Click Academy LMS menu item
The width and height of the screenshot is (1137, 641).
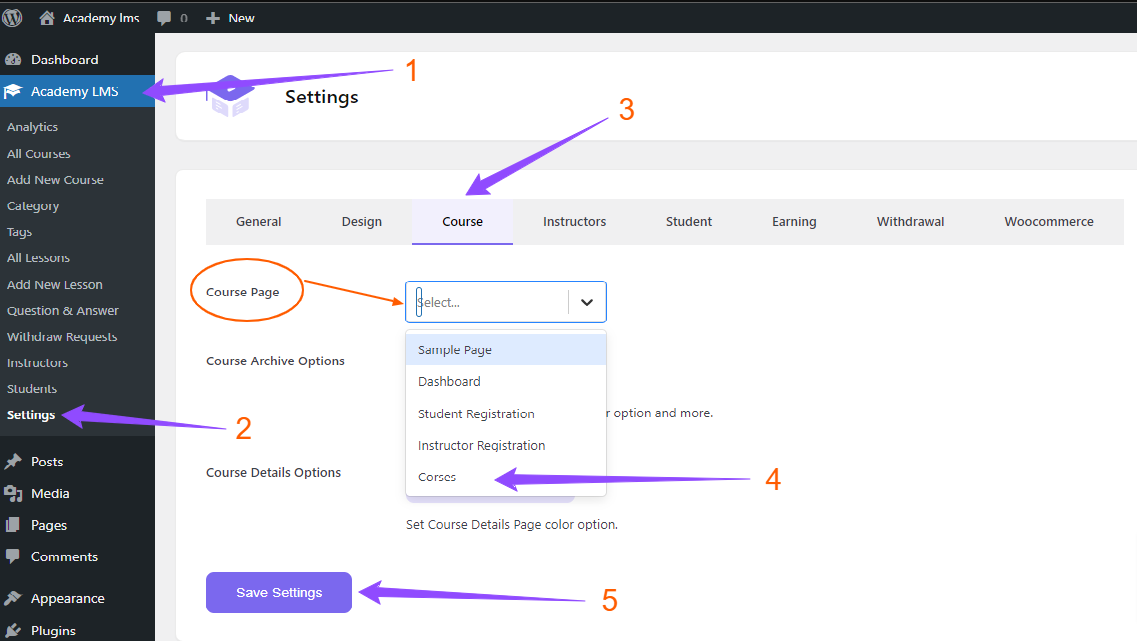click(77, 91)
